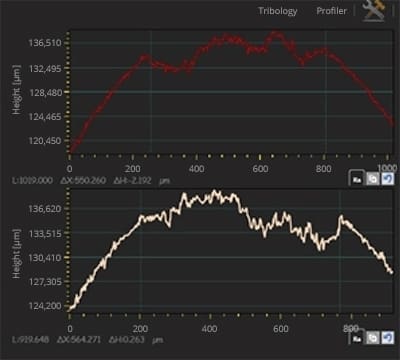Copy the upper red profile graph
The width and height of the screenshot is (400, 360).
(x=373, y=179)
